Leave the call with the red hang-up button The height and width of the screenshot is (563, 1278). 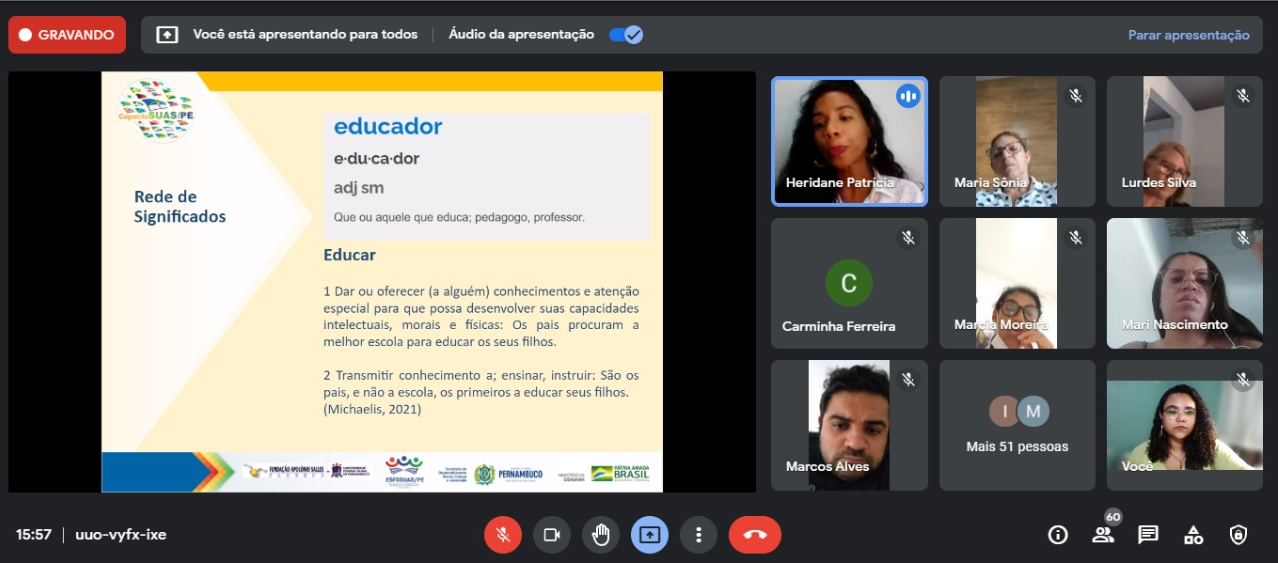point(755,535)
